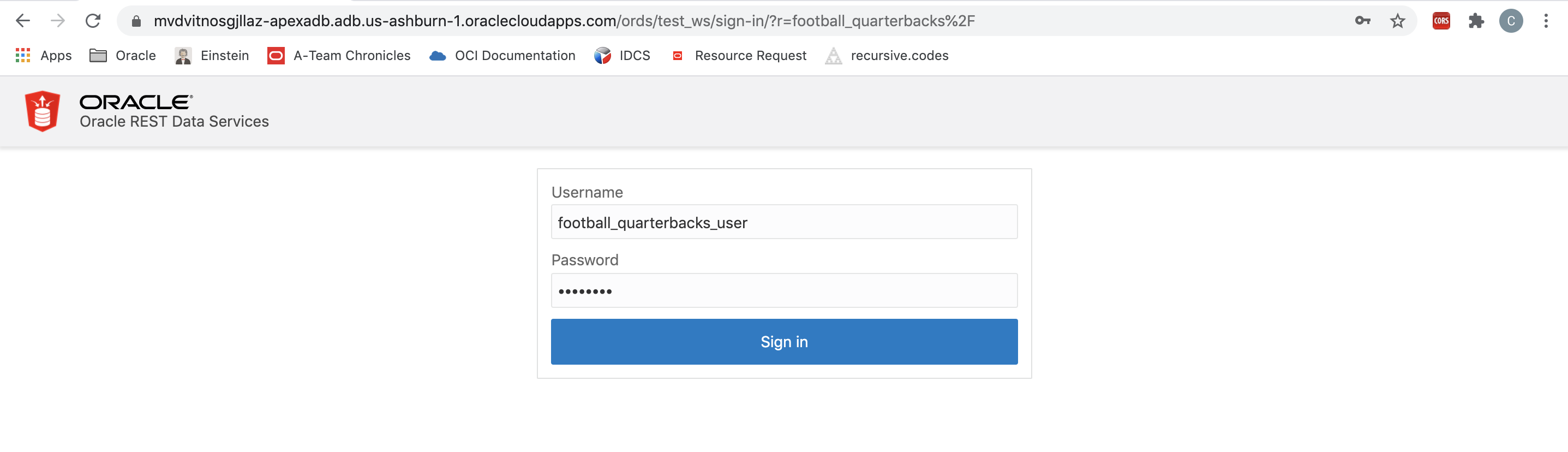
Task: Navigate back using the back arrow
Action: pos(22,20)
